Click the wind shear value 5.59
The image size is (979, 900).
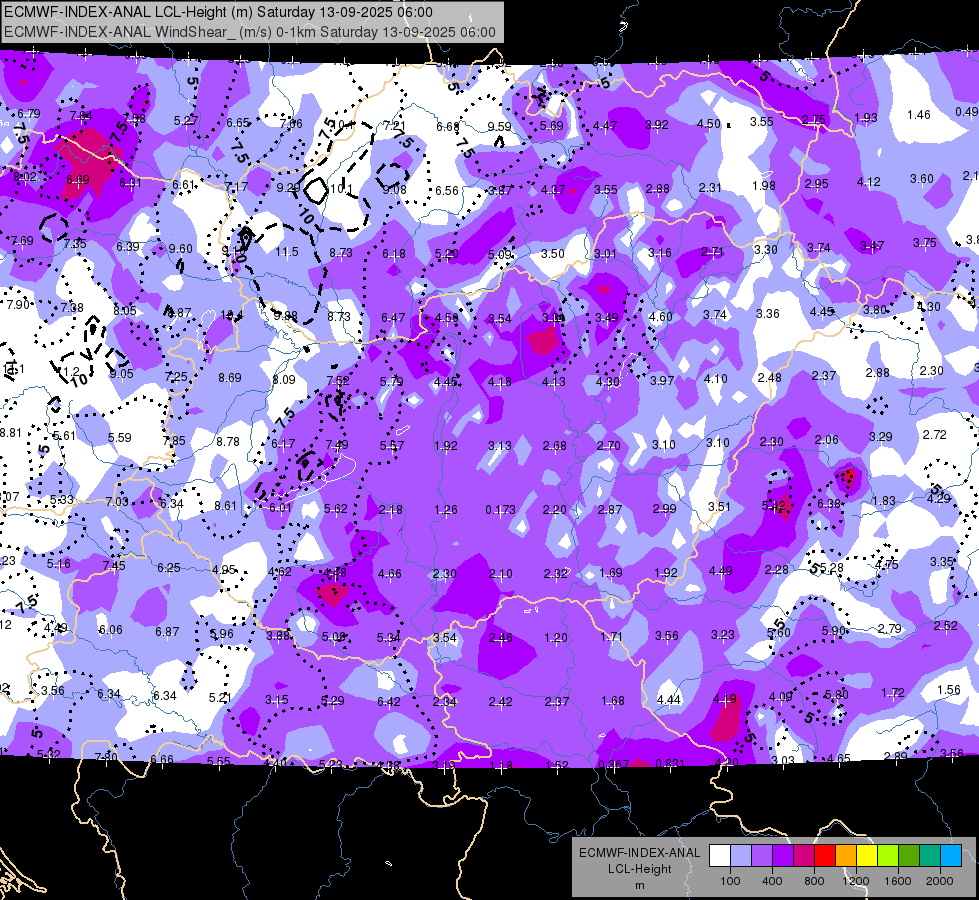(x=119, y=437)
